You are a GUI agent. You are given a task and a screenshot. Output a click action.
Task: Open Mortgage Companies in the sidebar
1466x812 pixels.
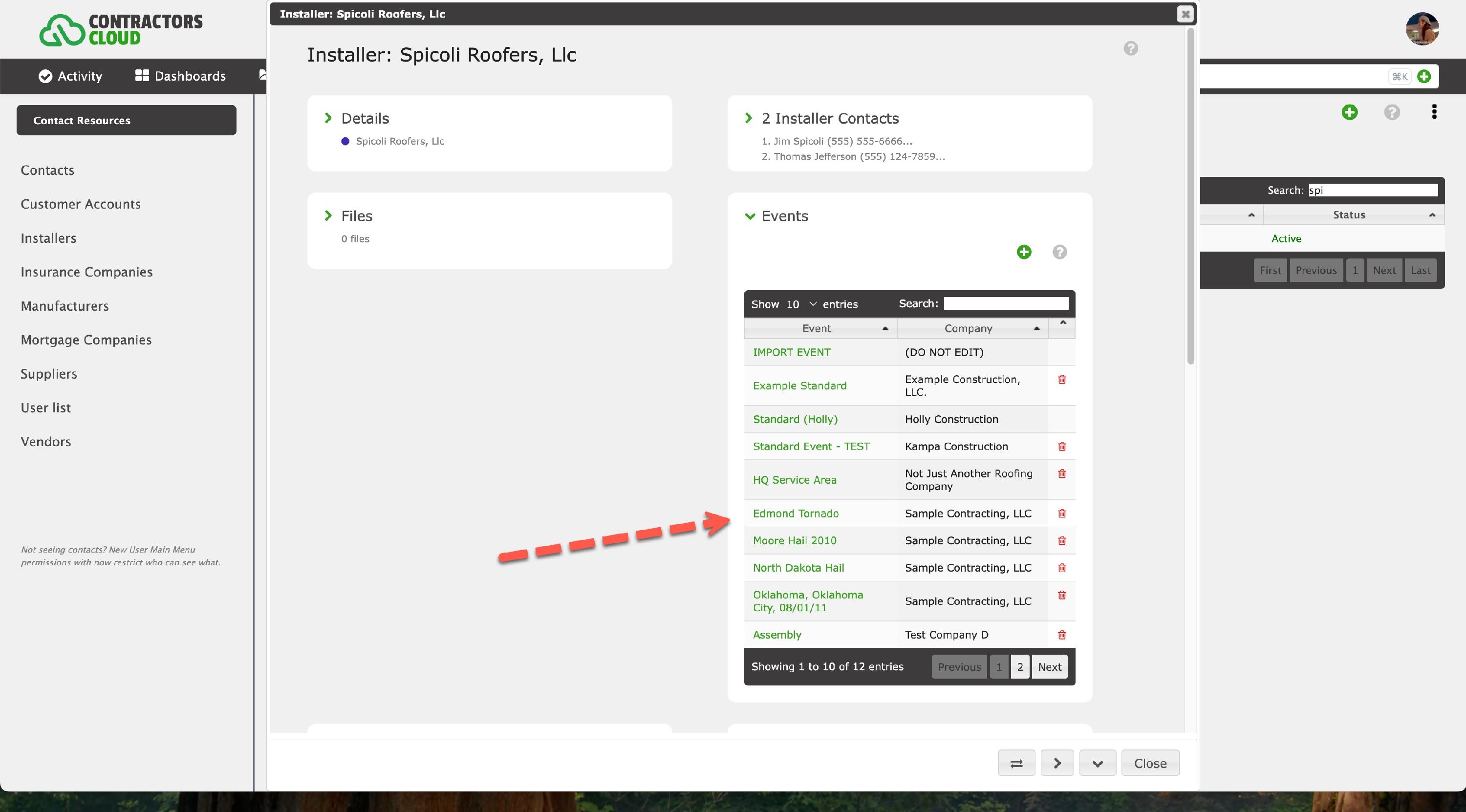[86, 340]
